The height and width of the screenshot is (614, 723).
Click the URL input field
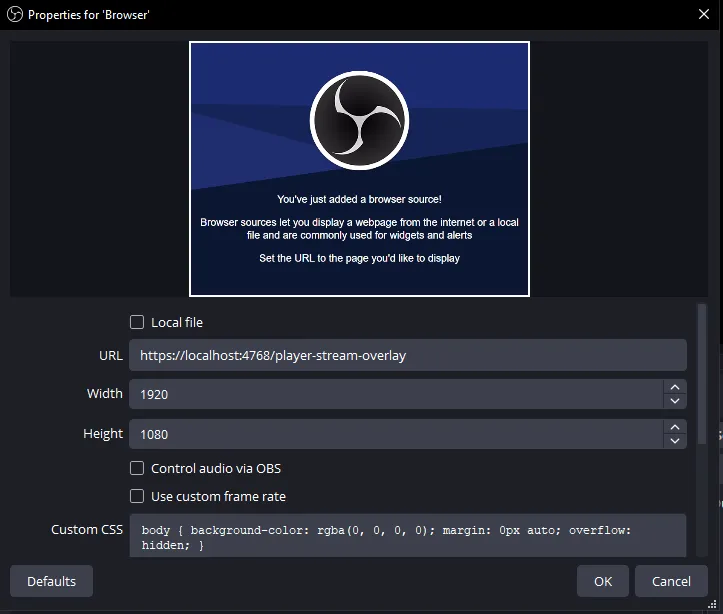(408, 355)
